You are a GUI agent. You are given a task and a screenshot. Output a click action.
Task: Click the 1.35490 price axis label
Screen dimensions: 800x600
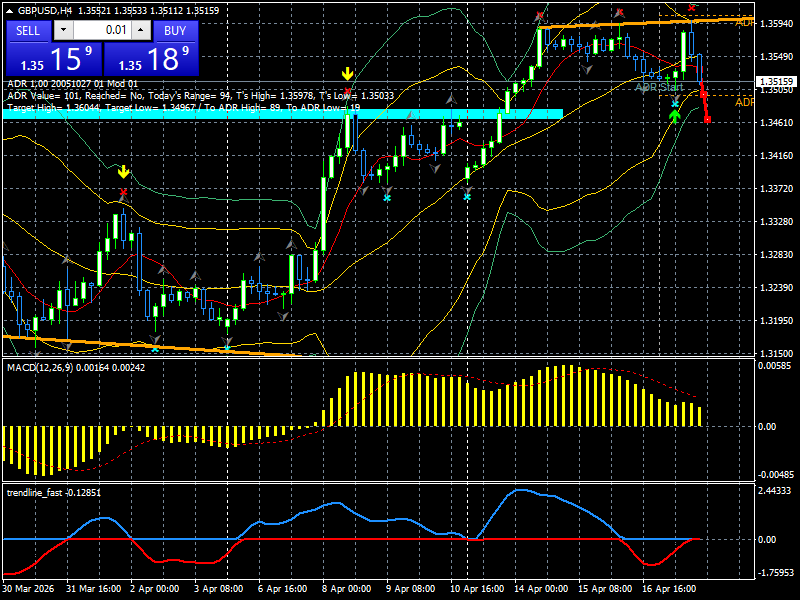[777, 57]
